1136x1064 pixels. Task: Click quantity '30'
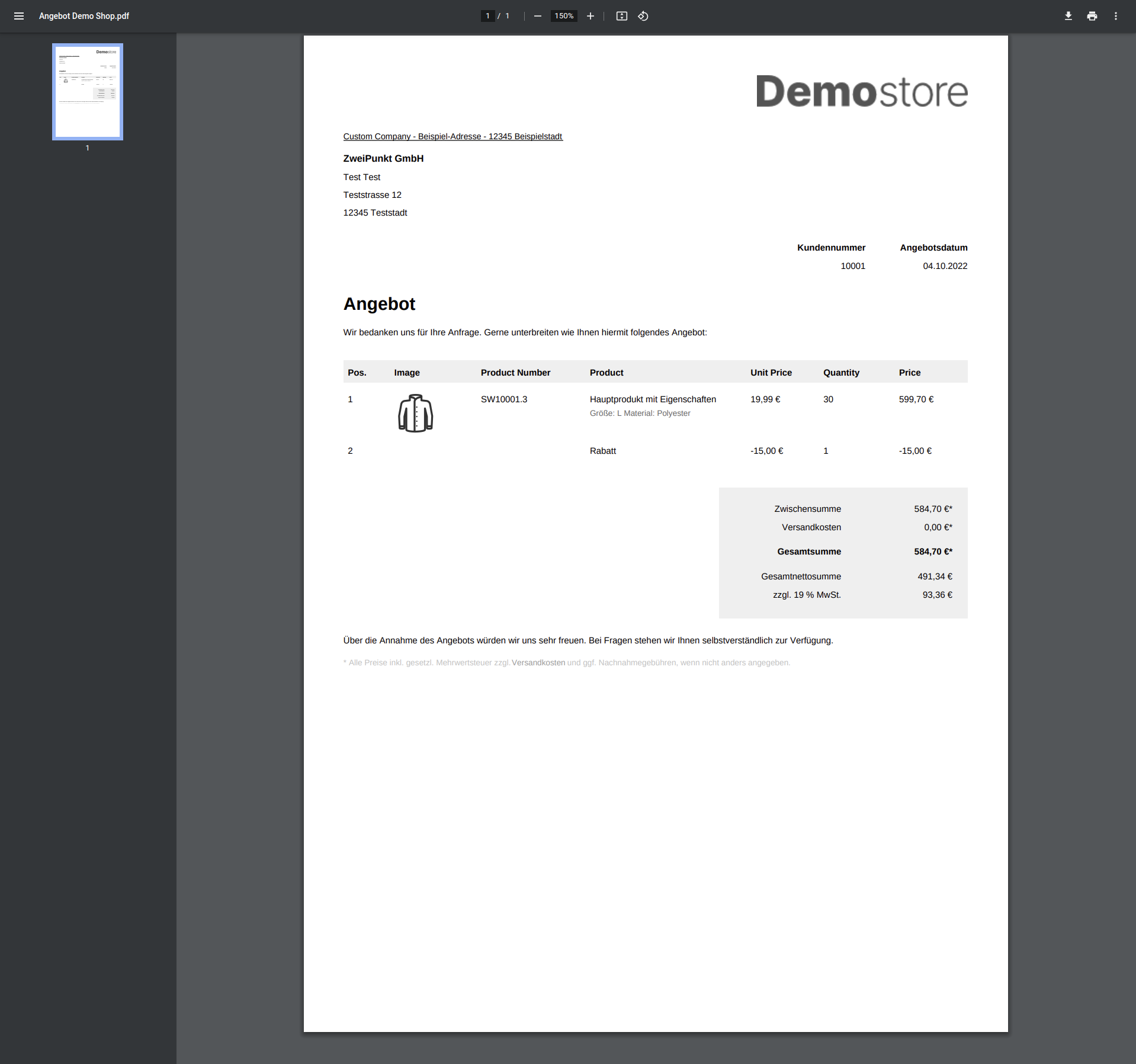[828, 399]
